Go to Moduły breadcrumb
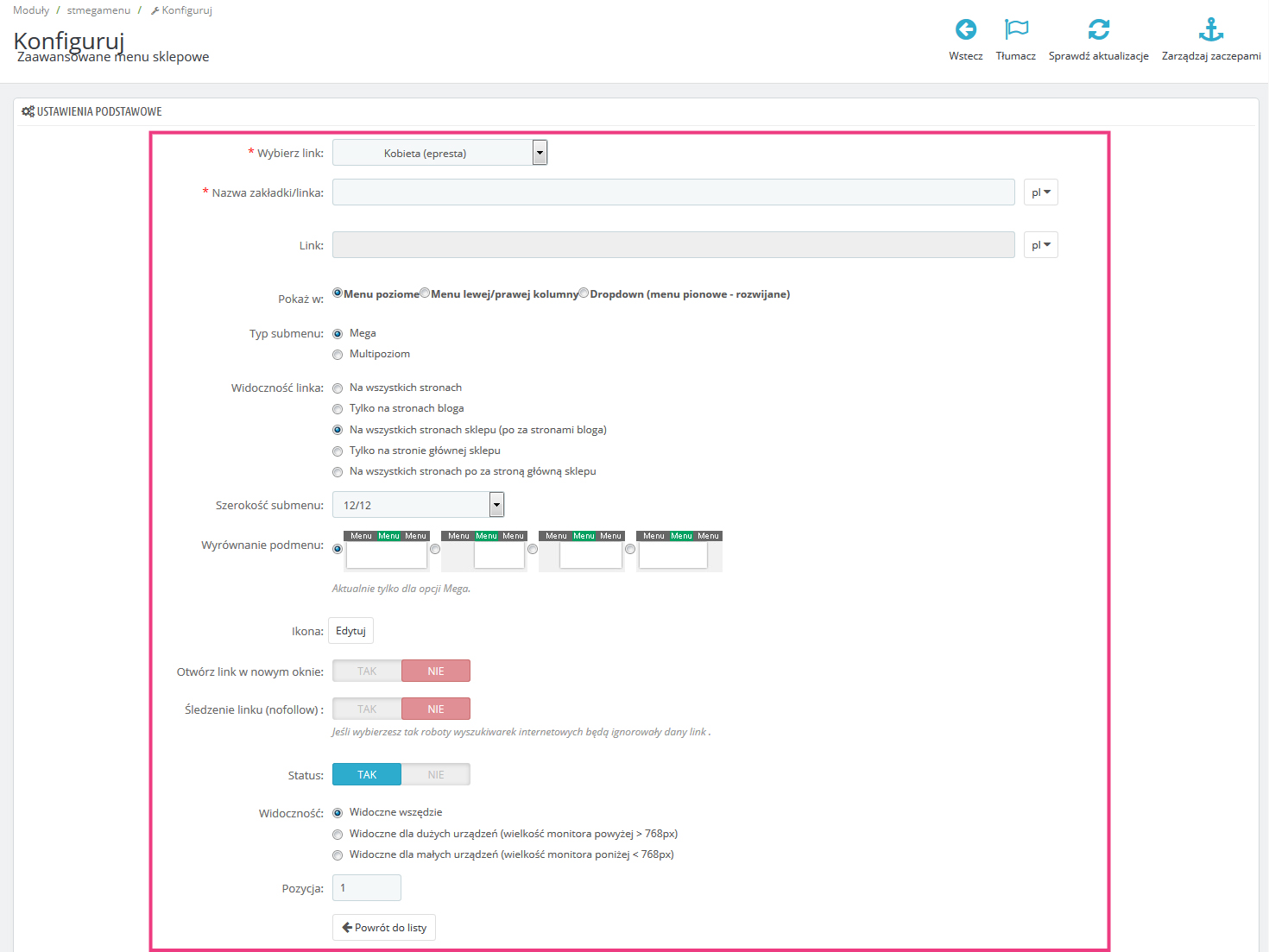Image resolution: width=1269 pixels, height=952 pixels. (31, 10)
